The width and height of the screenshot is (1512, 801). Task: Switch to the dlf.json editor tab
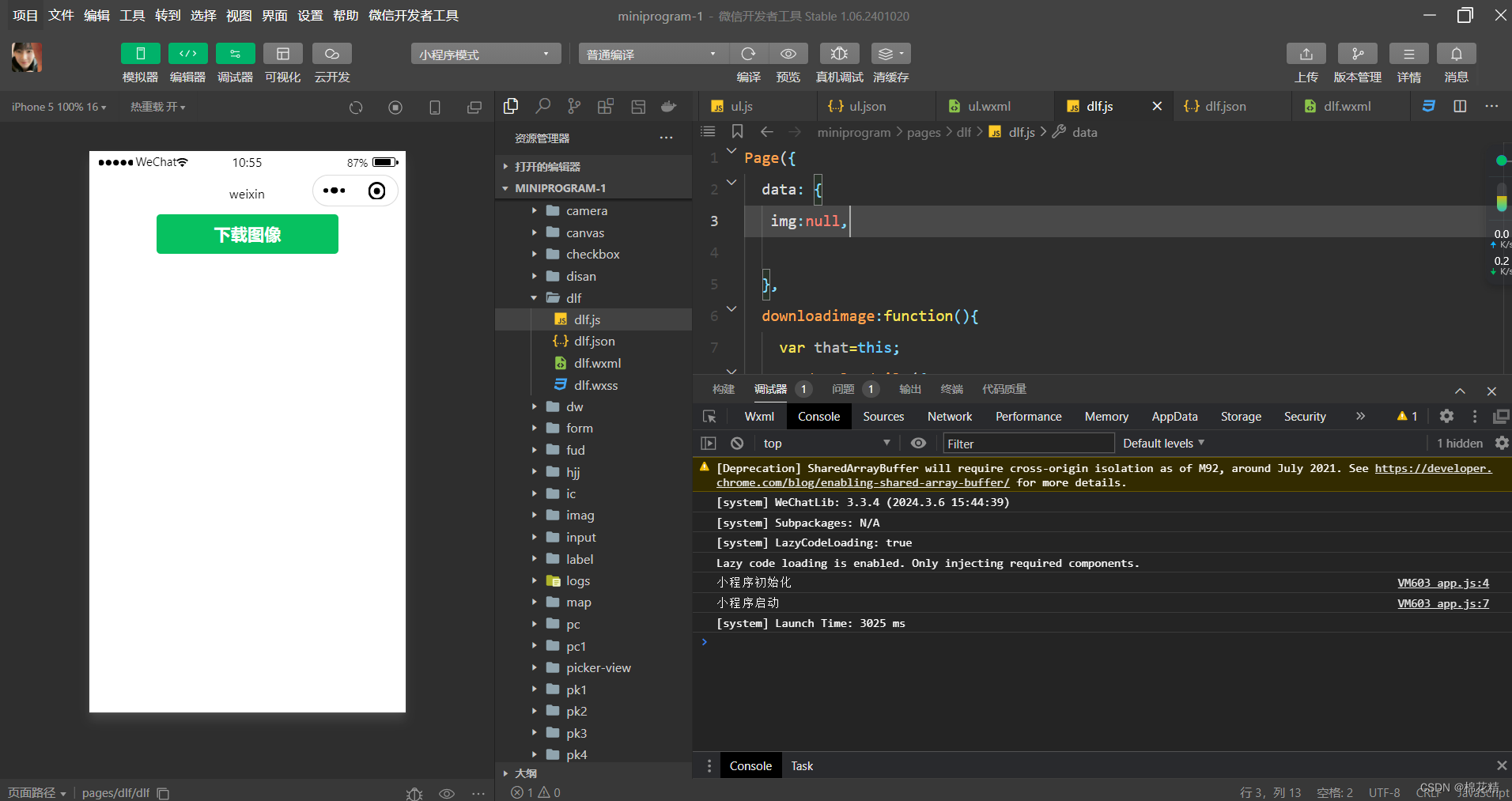pos(1226,106)
